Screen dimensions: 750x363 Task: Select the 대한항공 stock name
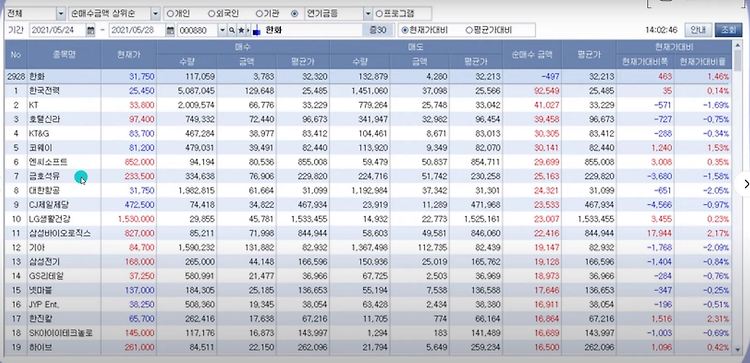point(44,190)
